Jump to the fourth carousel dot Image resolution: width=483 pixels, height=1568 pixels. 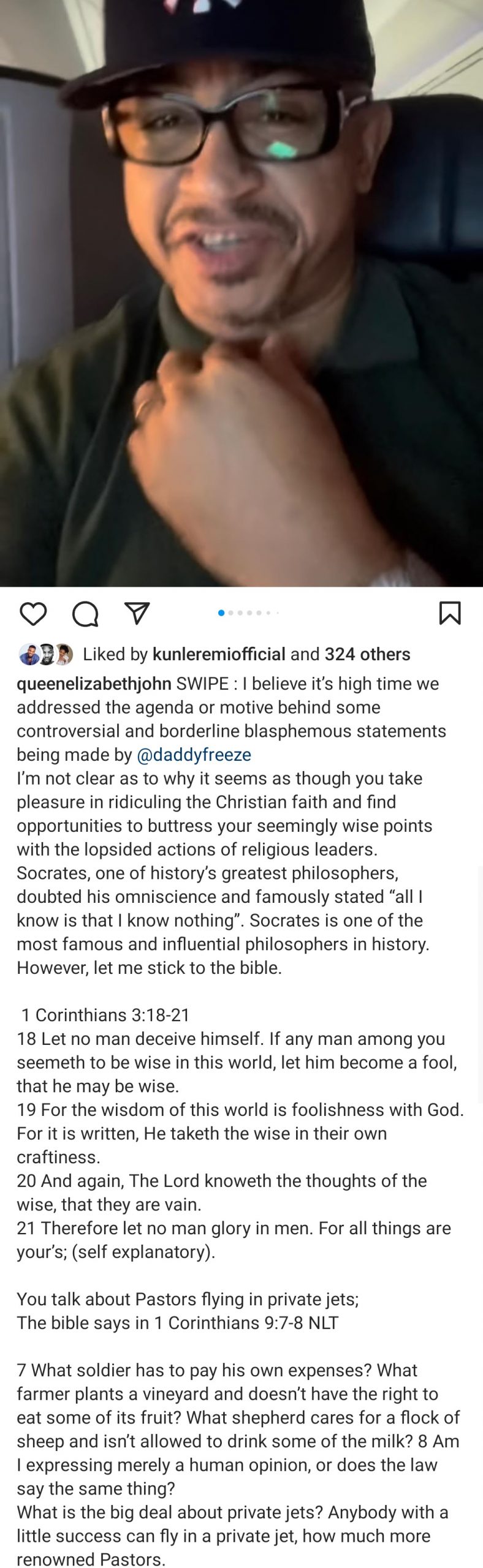pyautogui.click(x=249, y=612)
